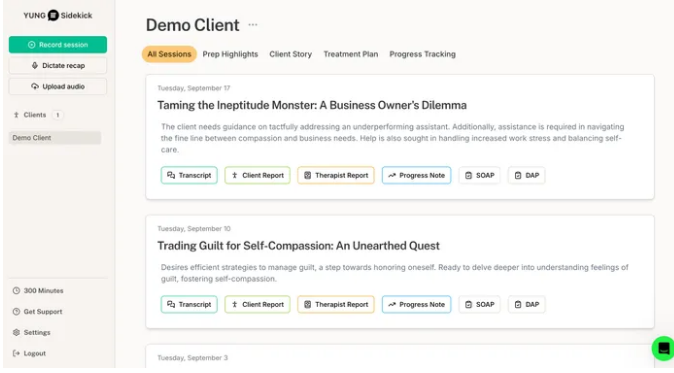The width and height of the screenshot is (674, 373).
Task: Open DAP note for Trading Guilt session
Action: coord(527,304)
